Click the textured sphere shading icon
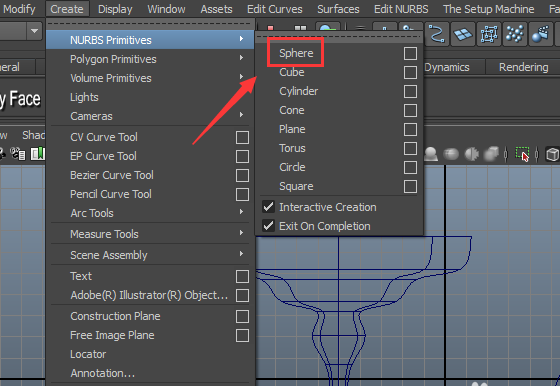The width and height of the screenshot is (560, 386). [451, 154]
